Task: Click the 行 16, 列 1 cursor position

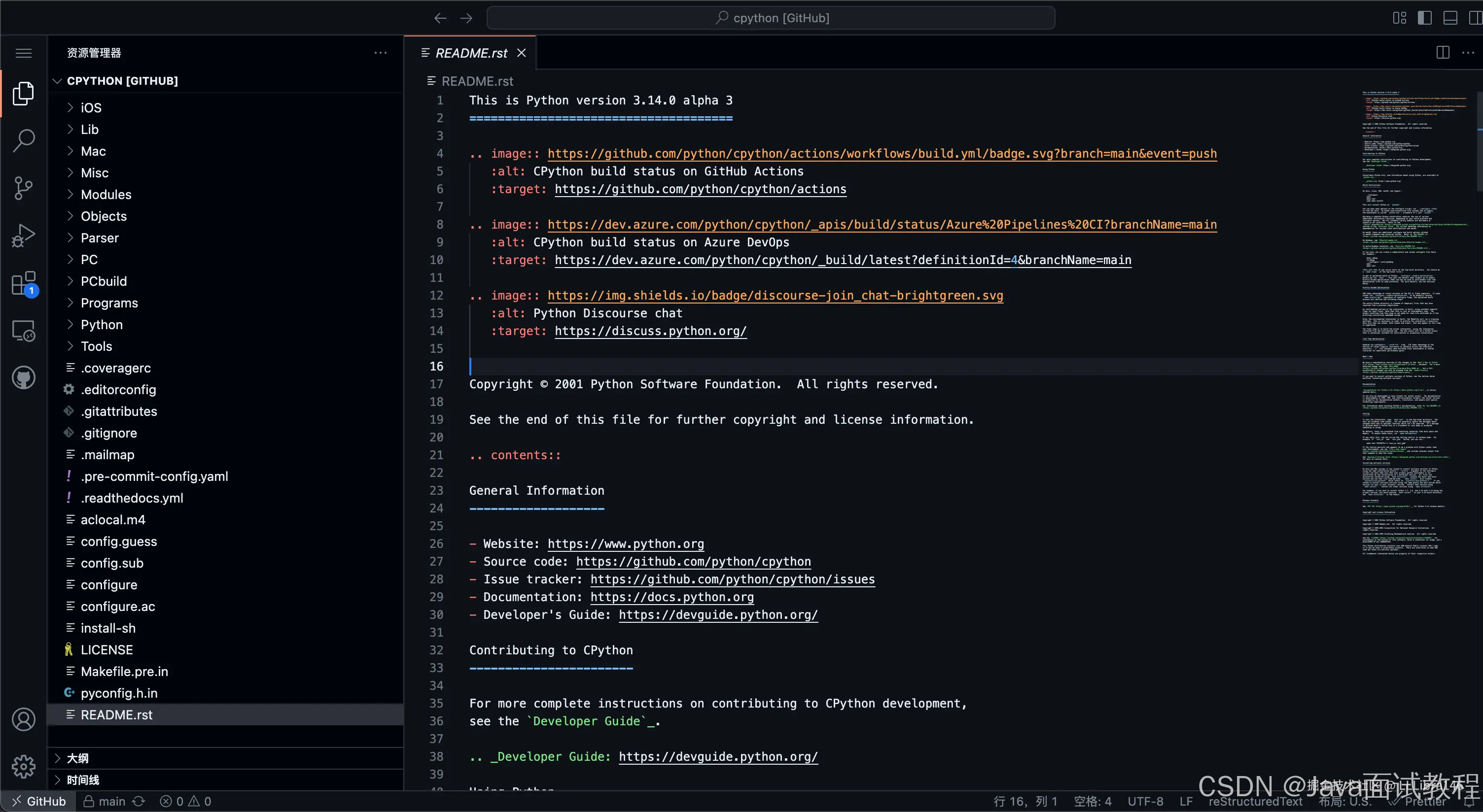Action: tap(1025, 801)
